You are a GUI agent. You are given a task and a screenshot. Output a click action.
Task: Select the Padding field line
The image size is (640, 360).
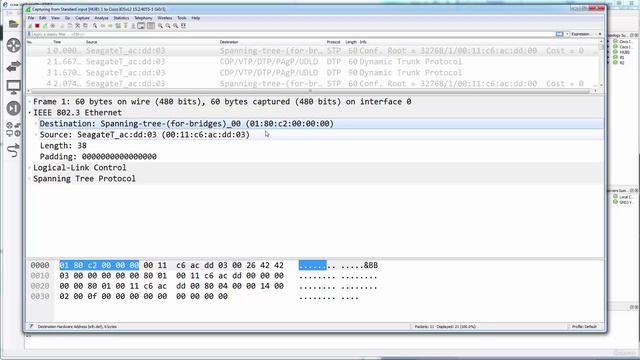tap(98, 157)
